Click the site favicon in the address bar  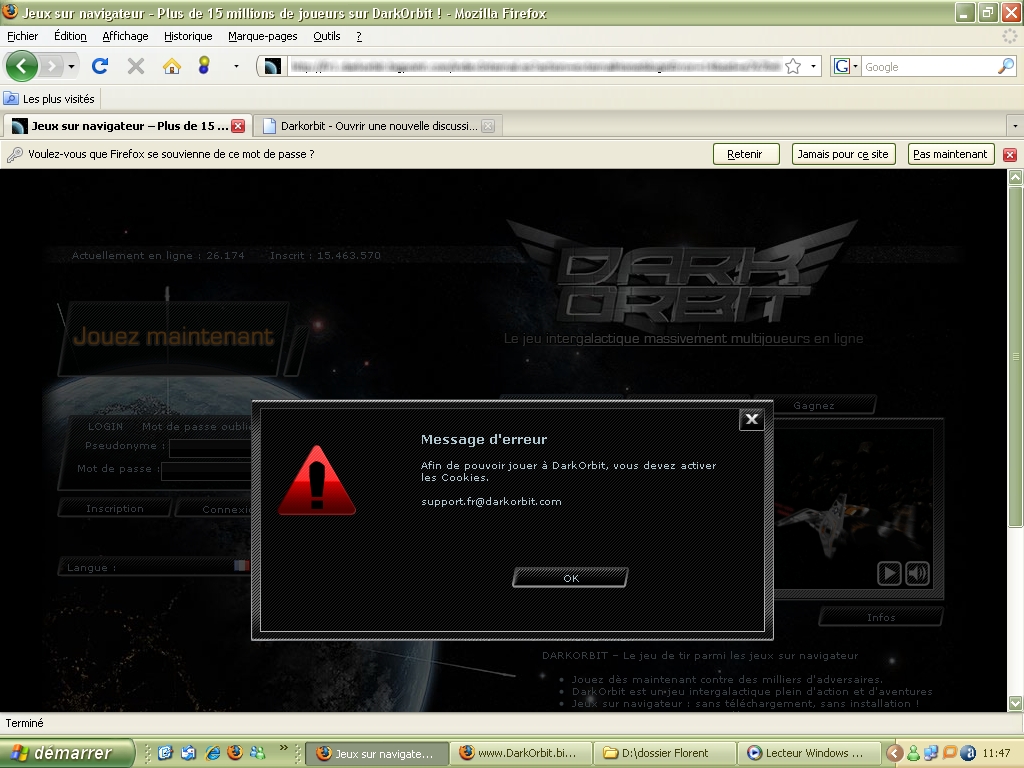tap(273, 66)
